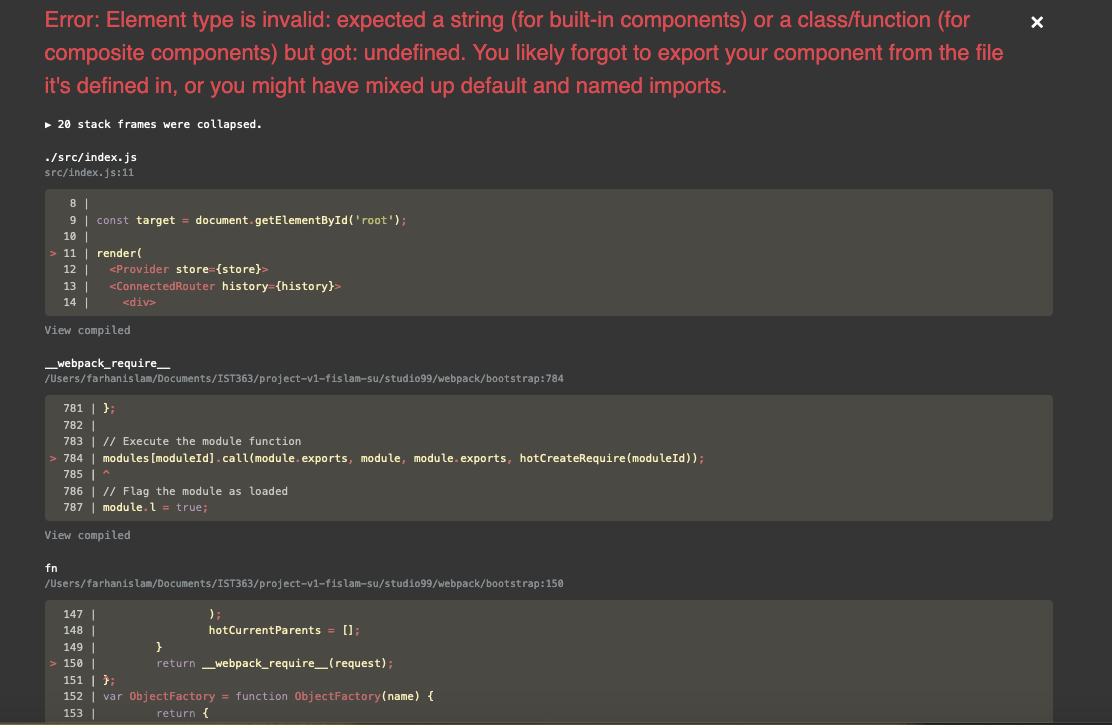Select the modules[moduleId].call statement
The image size is (1112, 725).
tap(400, 457)
